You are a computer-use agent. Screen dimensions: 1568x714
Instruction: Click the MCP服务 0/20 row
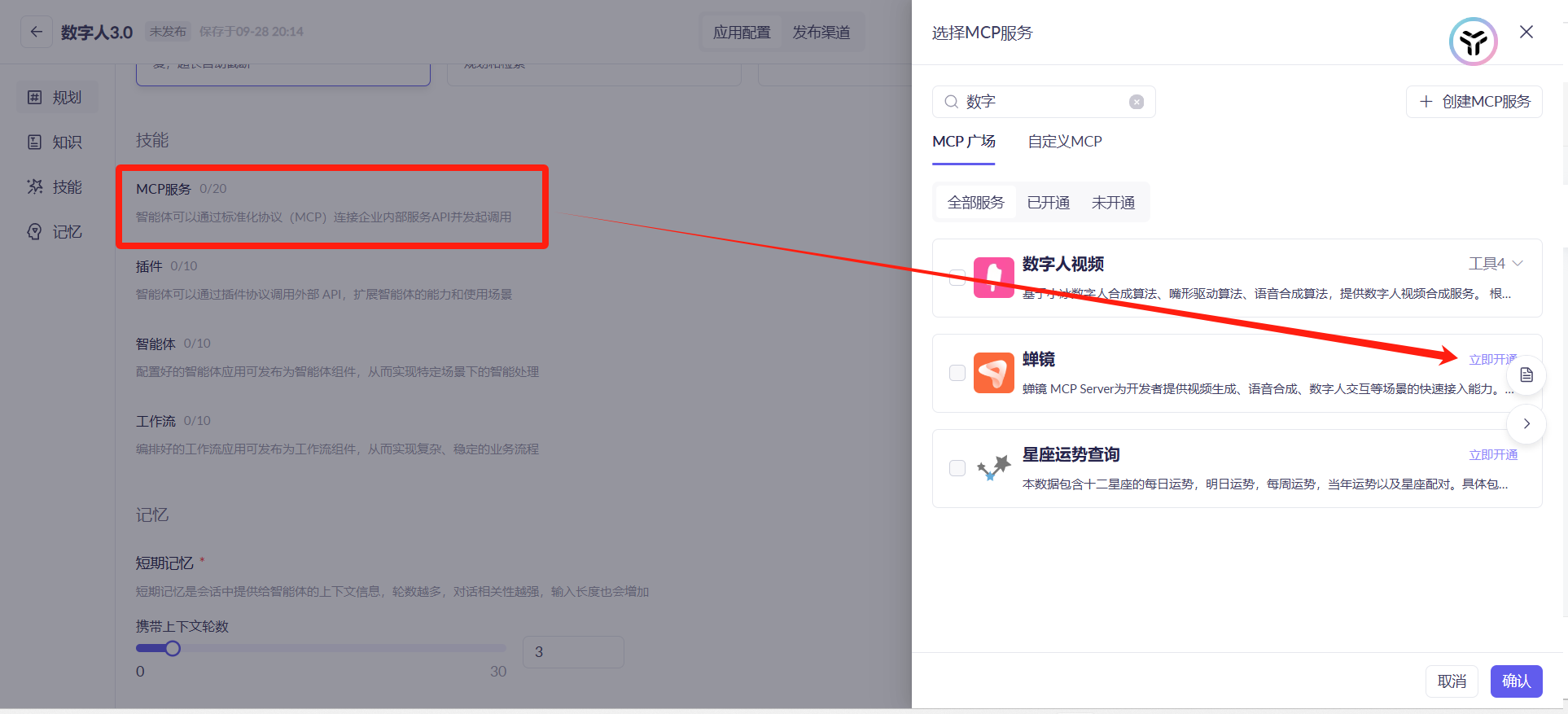tap(332, 204)
